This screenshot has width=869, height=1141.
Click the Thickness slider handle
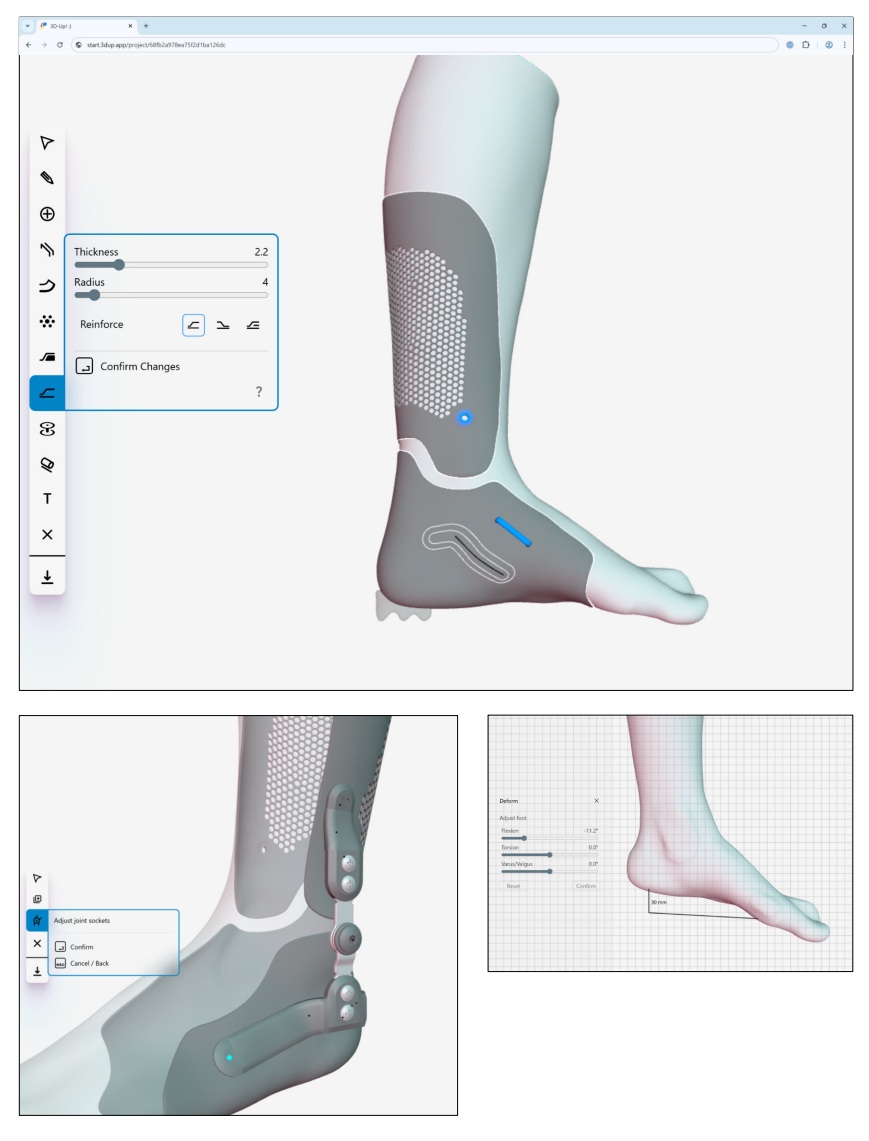119,265
